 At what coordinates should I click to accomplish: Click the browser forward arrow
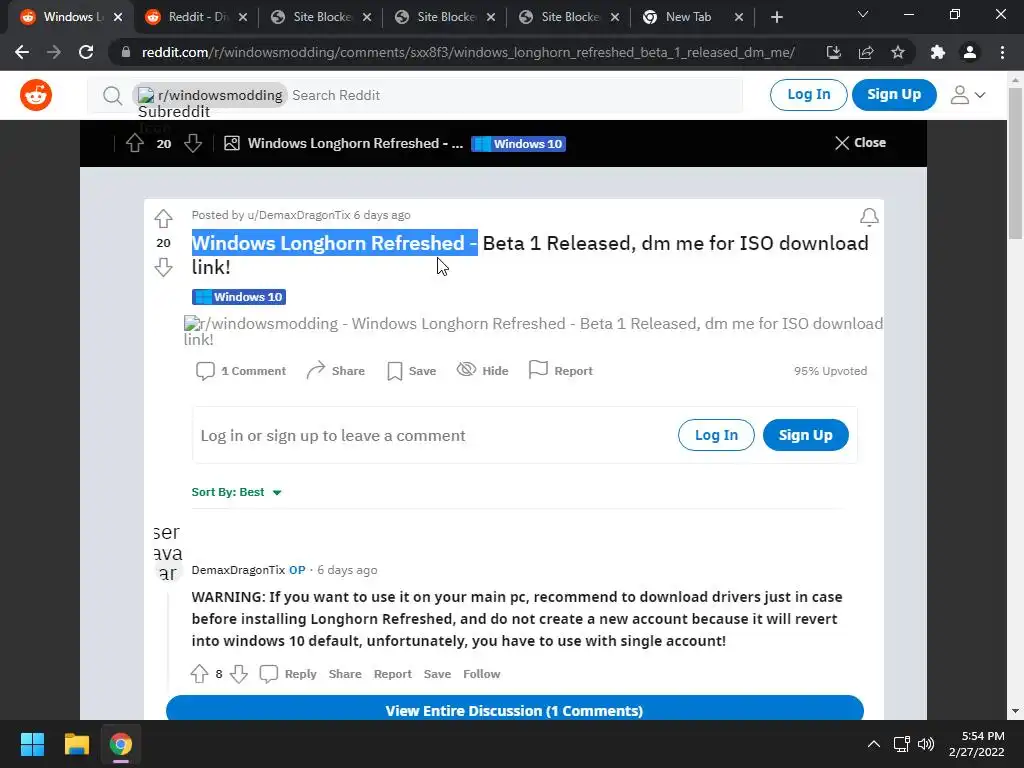pyautogui.click(x=54, y=52)
